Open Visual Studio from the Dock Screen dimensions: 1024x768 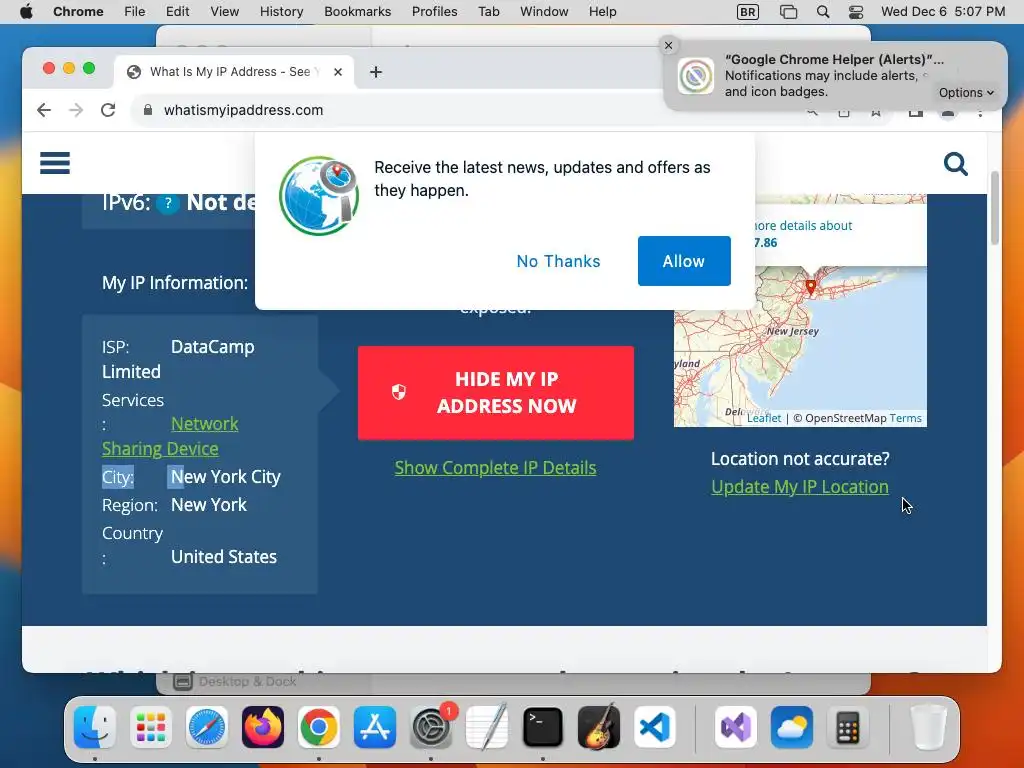pos(736,727)
